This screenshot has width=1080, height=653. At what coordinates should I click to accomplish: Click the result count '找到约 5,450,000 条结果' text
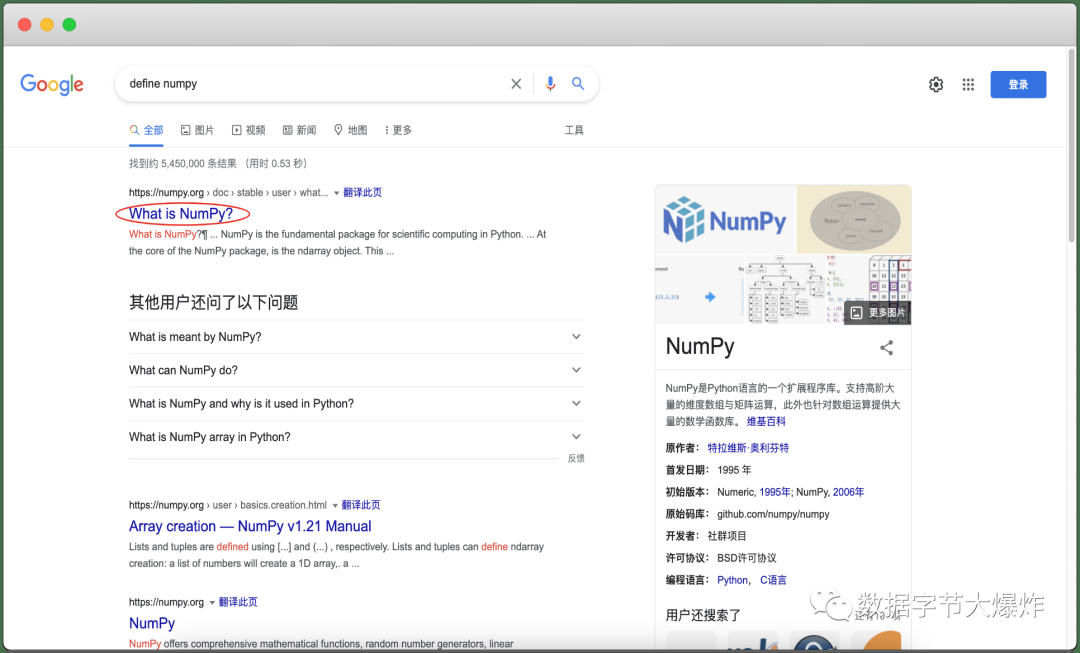tap(183, 163)
